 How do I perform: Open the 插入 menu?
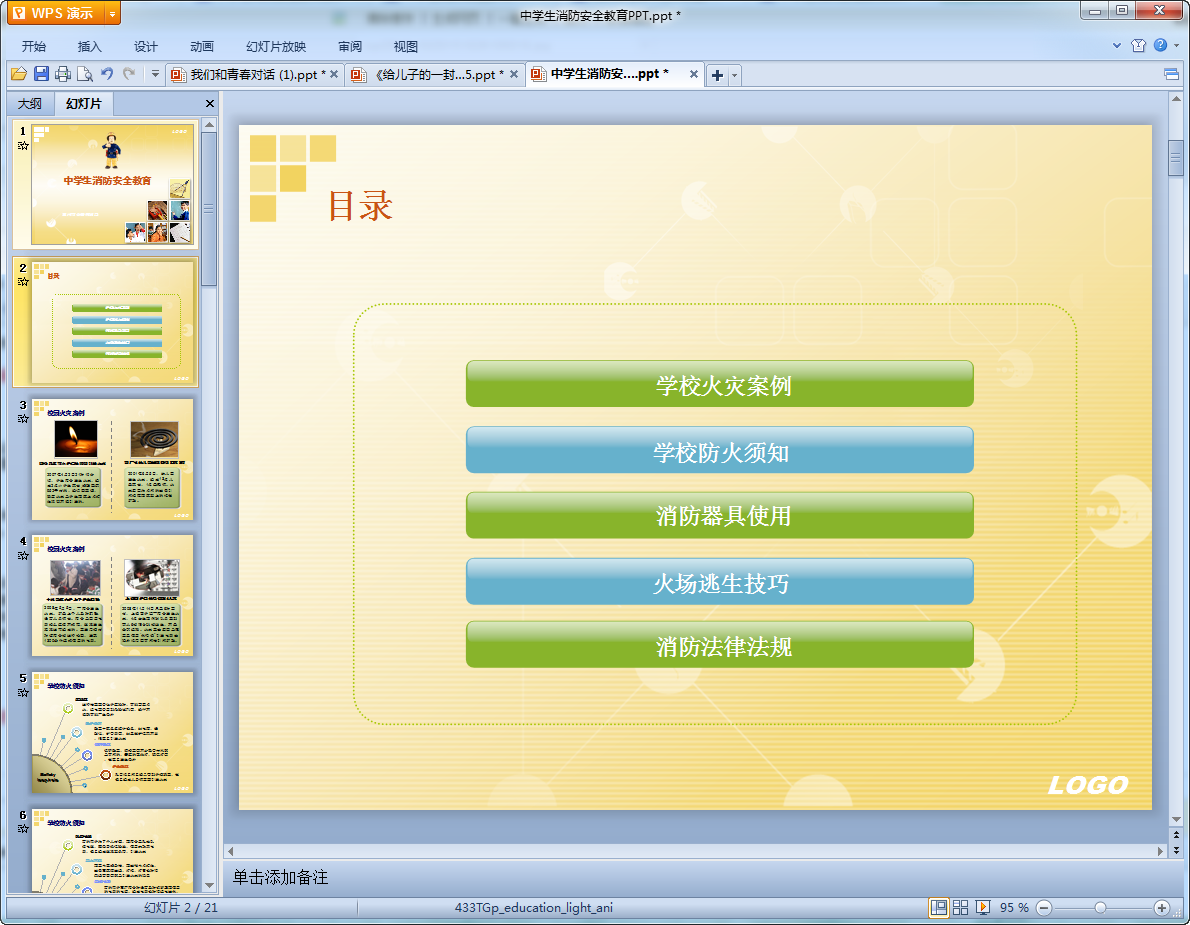click(90, 46)
